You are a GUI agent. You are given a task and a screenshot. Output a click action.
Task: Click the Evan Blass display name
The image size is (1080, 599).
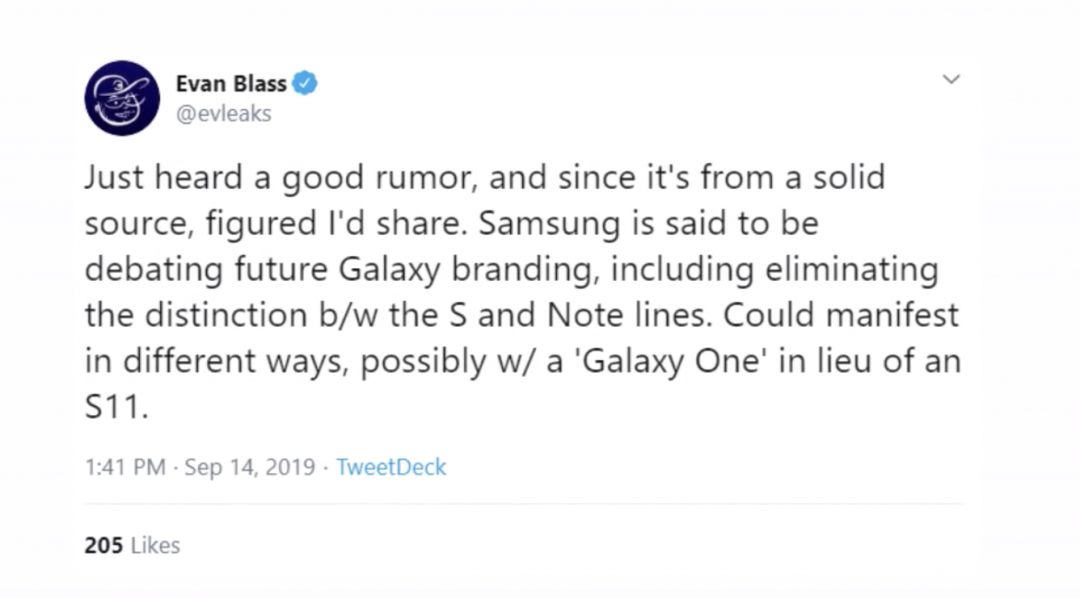click(231, 84)
